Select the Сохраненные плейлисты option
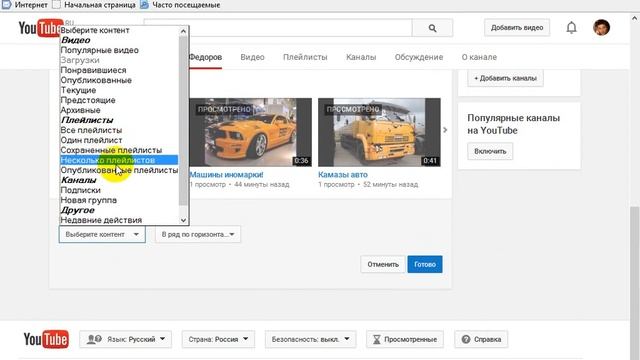This screenshot has height=360, width=640. coord(119,150)
